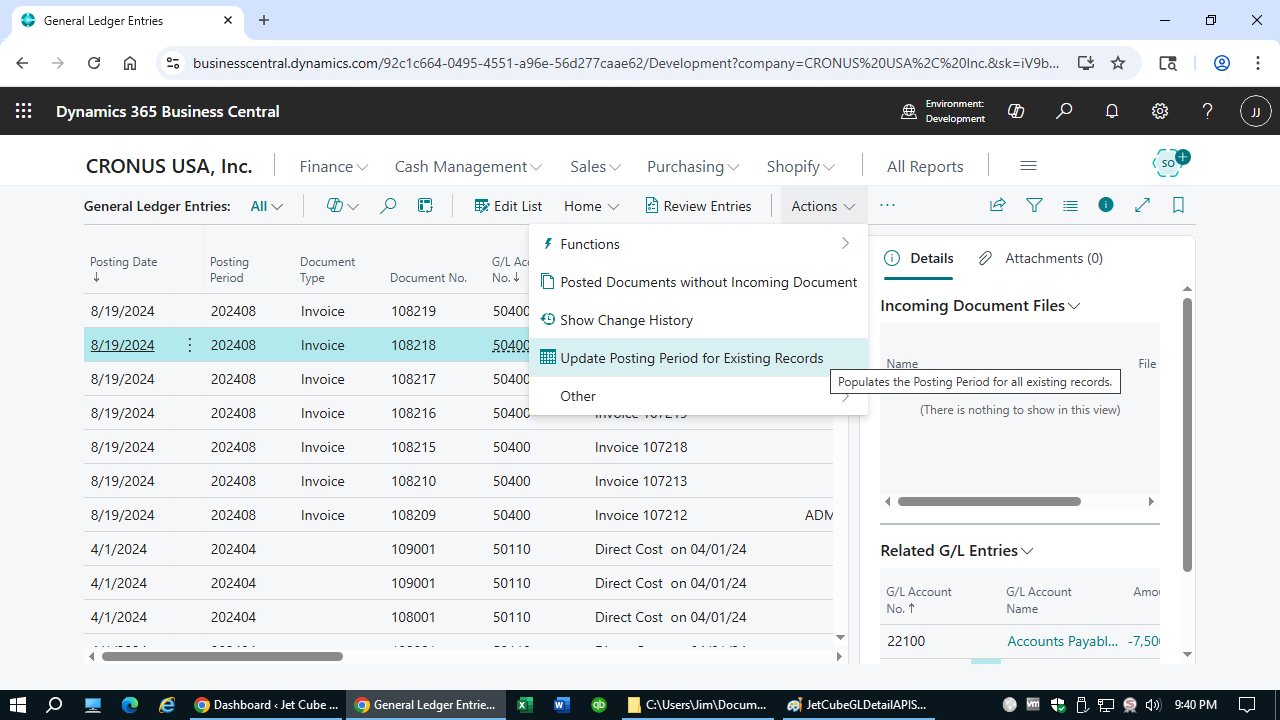1280x720 pixels.
Task: Open the Chrome profile icon
Action: (x=1222, y=63)
